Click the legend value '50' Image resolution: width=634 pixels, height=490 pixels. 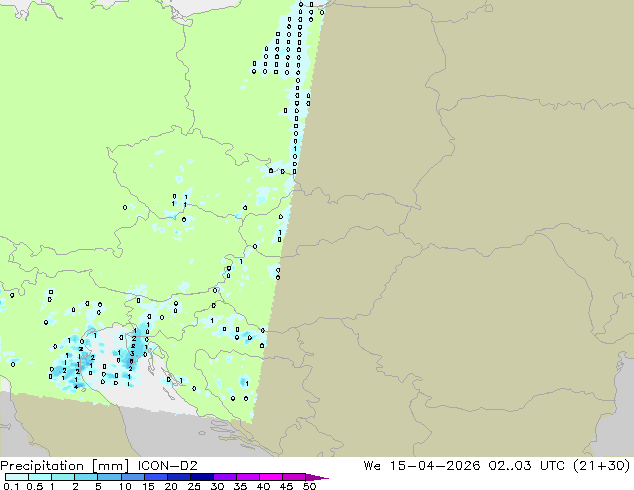tap(309, 486)
